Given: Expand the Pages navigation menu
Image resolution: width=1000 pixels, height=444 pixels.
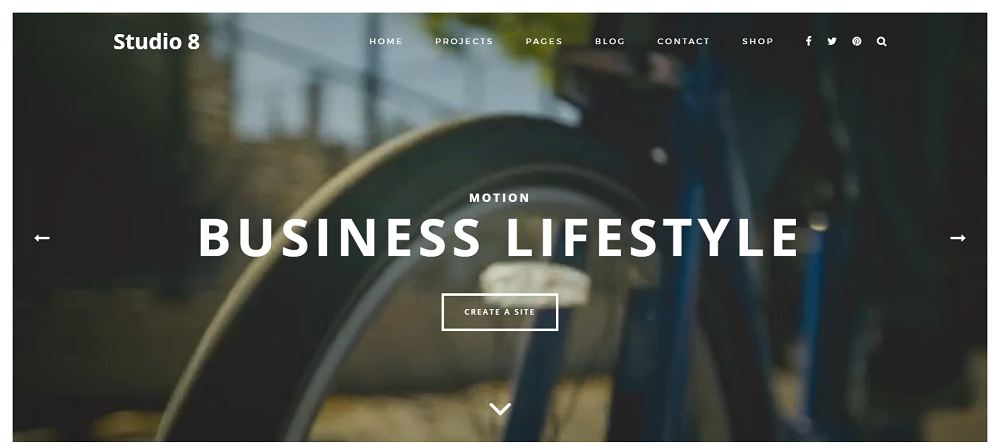Looking at the screenshot, I should point(544,41).
